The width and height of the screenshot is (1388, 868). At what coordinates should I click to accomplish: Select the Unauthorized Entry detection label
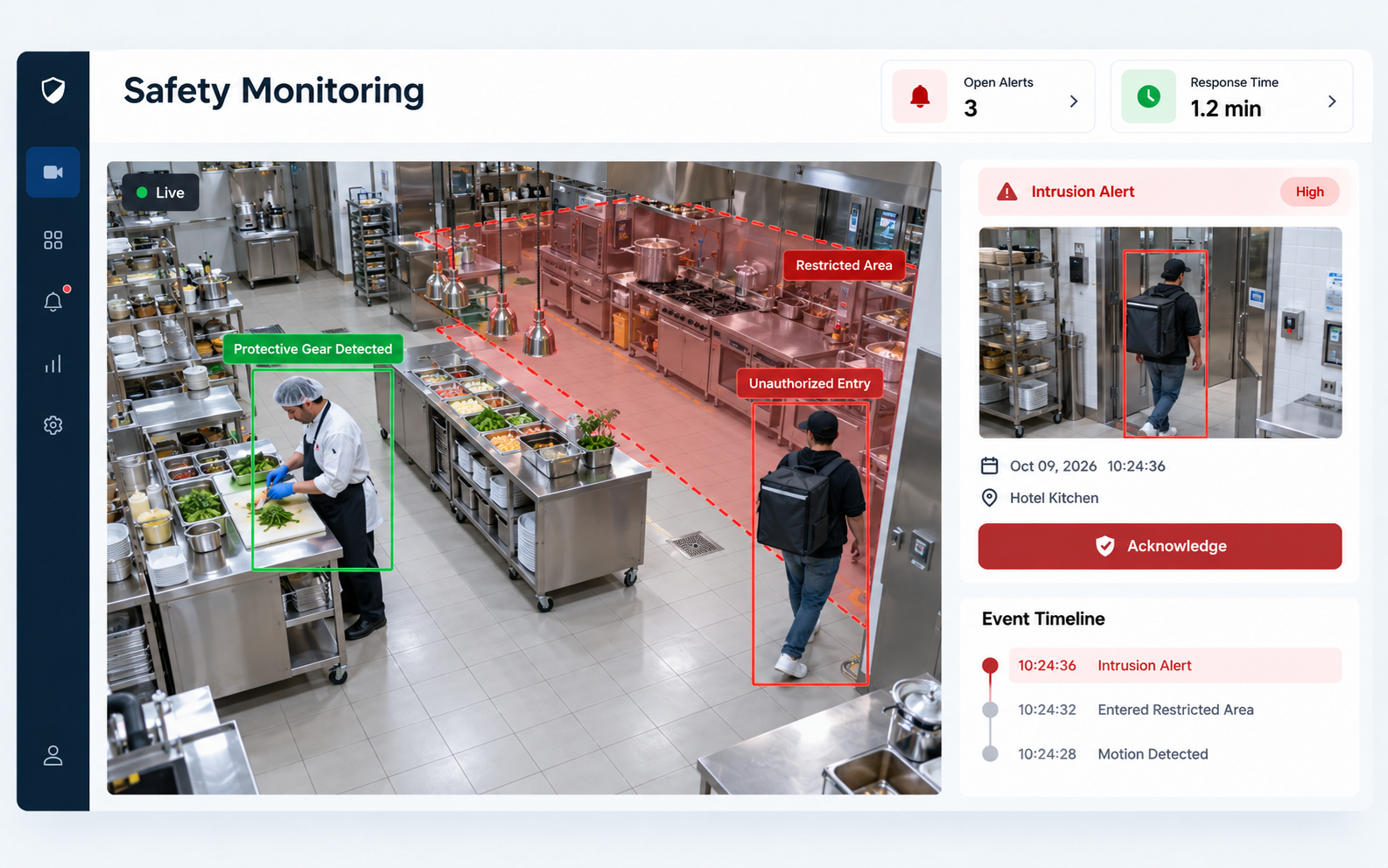click(x=810, y=383)
